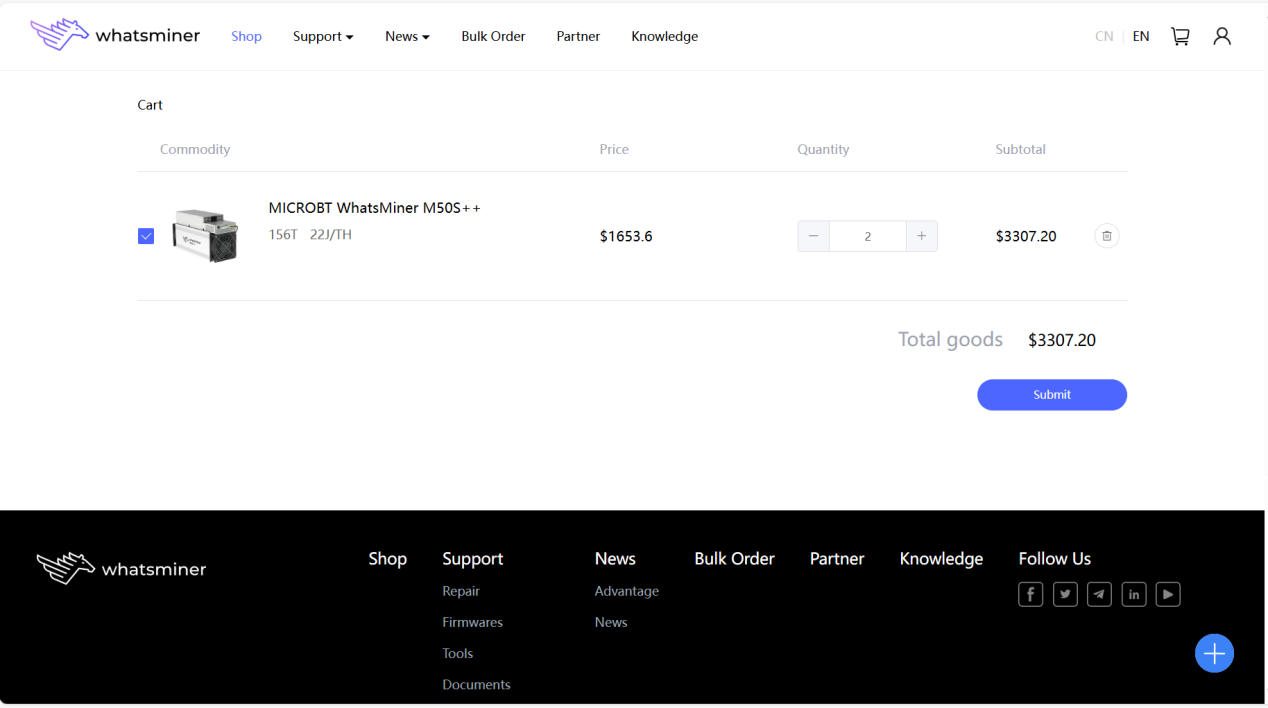The image size is (1268, 708).
Task: Open the user account icon
Action: click(x=1222, y=36)
